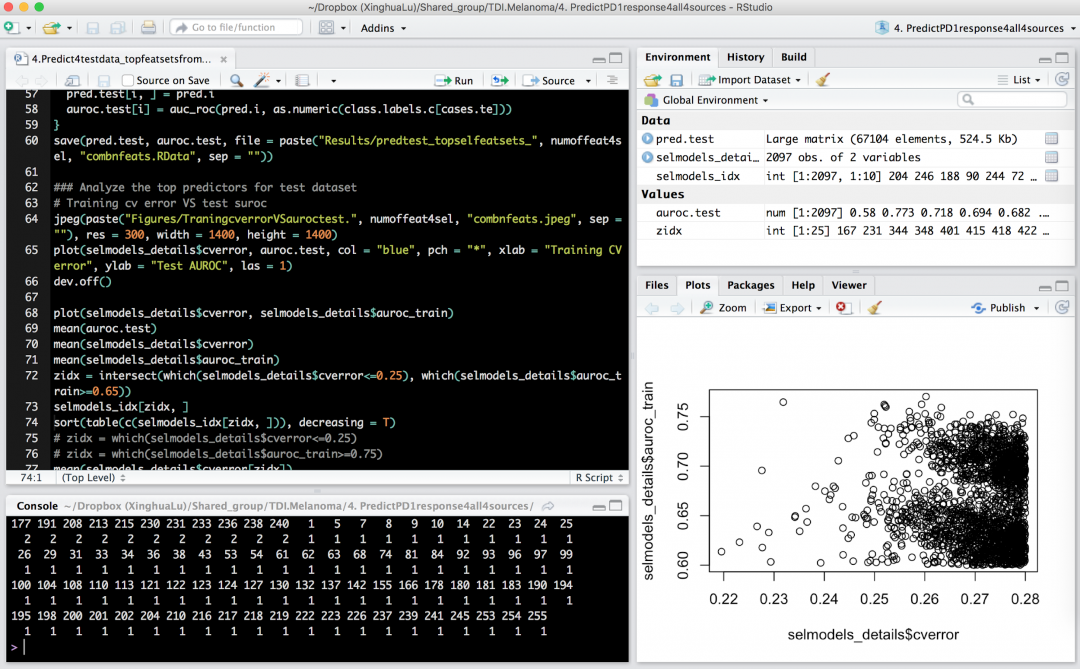
Task: Clear all plots with broom icon
Action: click(875, 308)
